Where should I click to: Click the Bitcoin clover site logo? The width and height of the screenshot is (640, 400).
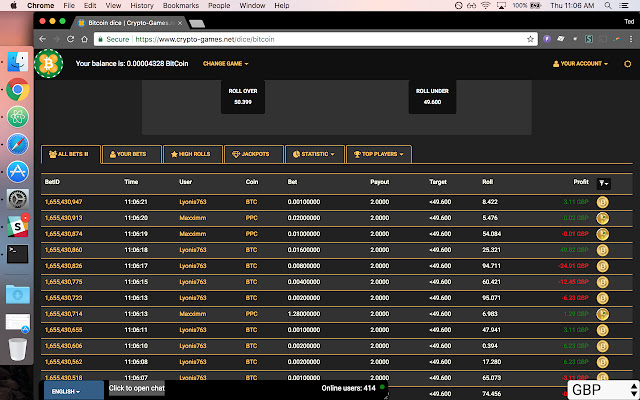[x=49, y=63]
